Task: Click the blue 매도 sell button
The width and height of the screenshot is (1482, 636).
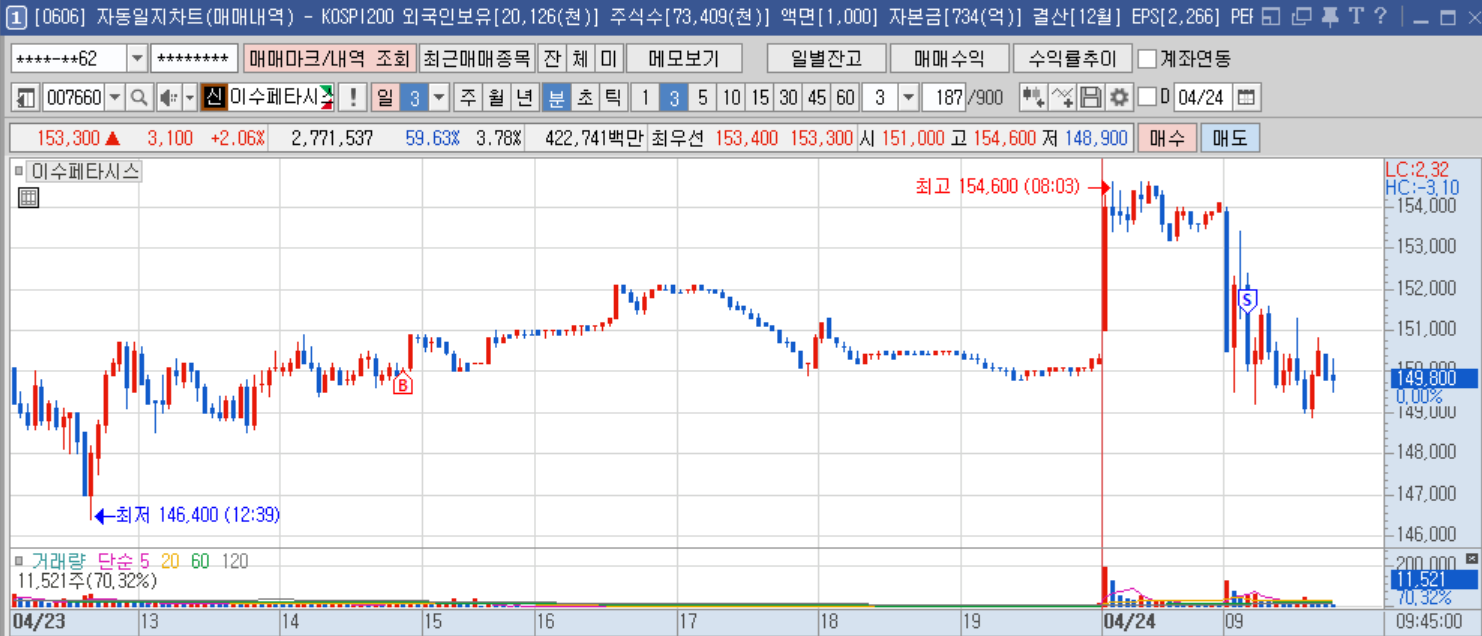Action: coord(1229,138)
